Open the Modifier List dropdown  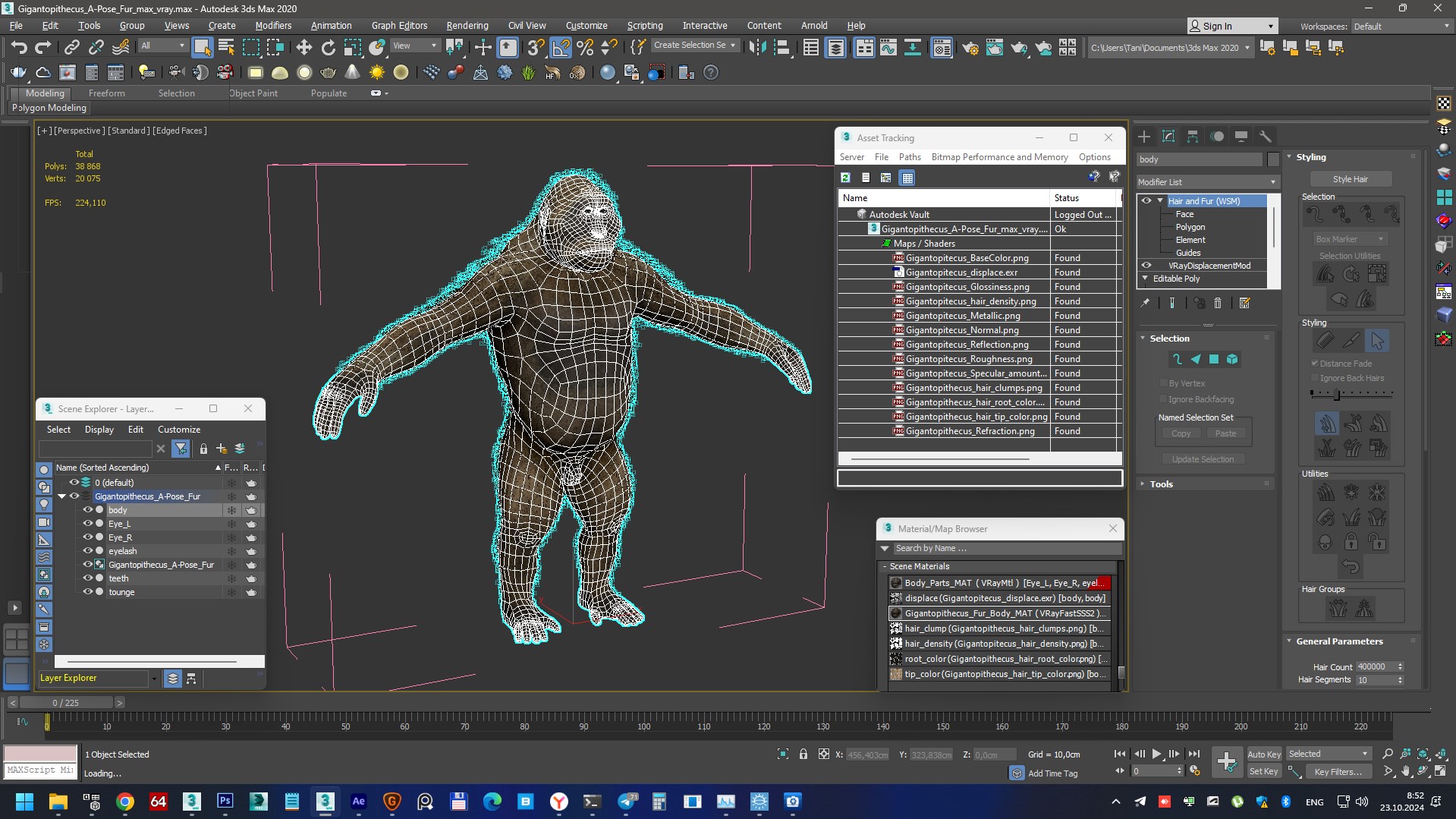coord(1206,182)
